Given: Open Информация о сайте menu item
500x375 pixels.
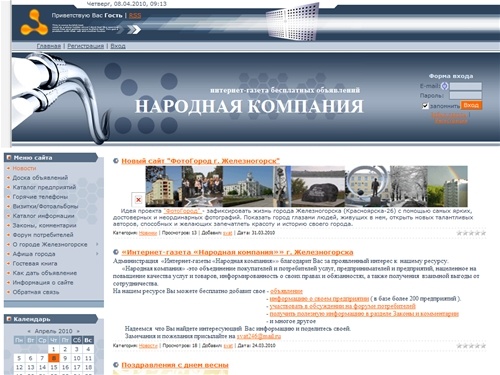Looking at the screenshot, I should tap(43, 282).
